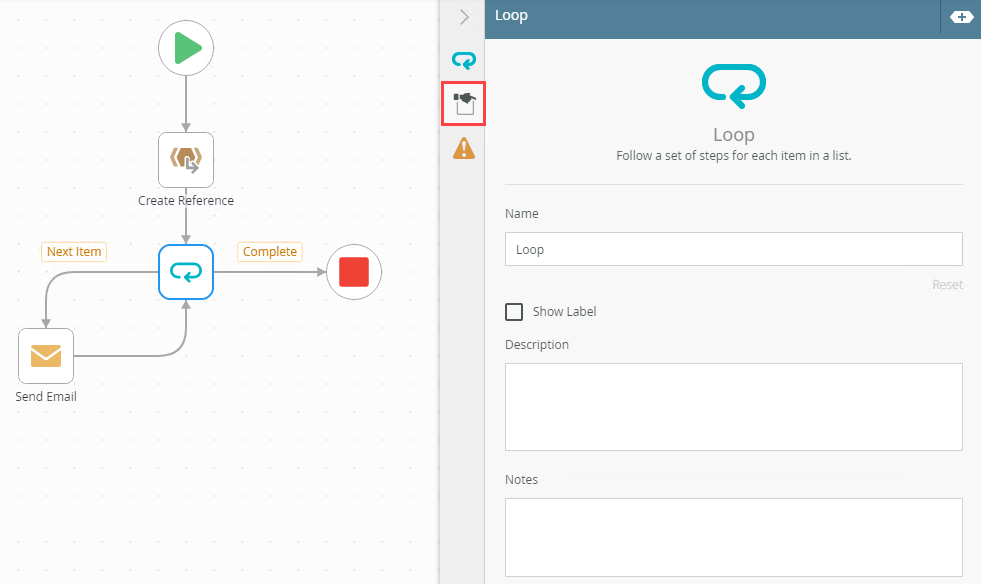Viewport: 981px width, 584px height.
Task: Enable the Show Label checkbox
Action: [x=514, y=312]
